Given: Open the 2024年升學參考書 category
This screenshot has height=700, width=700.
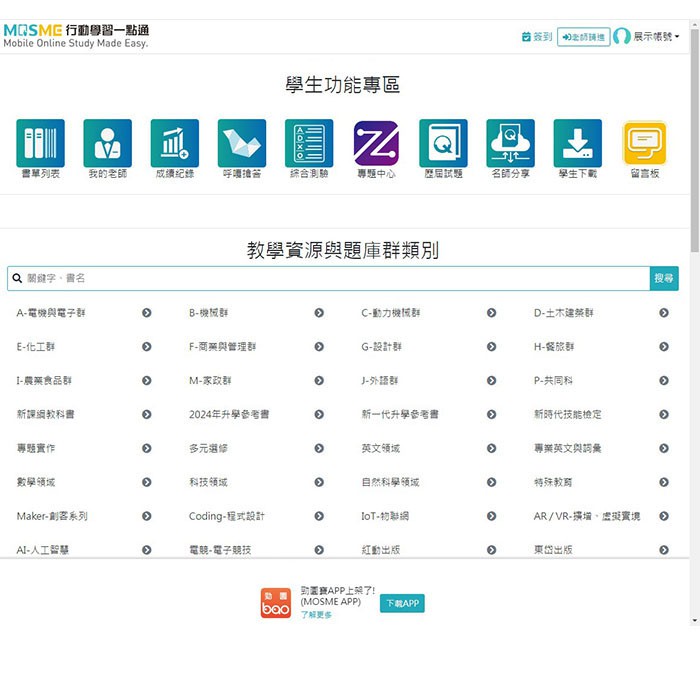Looking at the screenshot, I should point(229,414).
